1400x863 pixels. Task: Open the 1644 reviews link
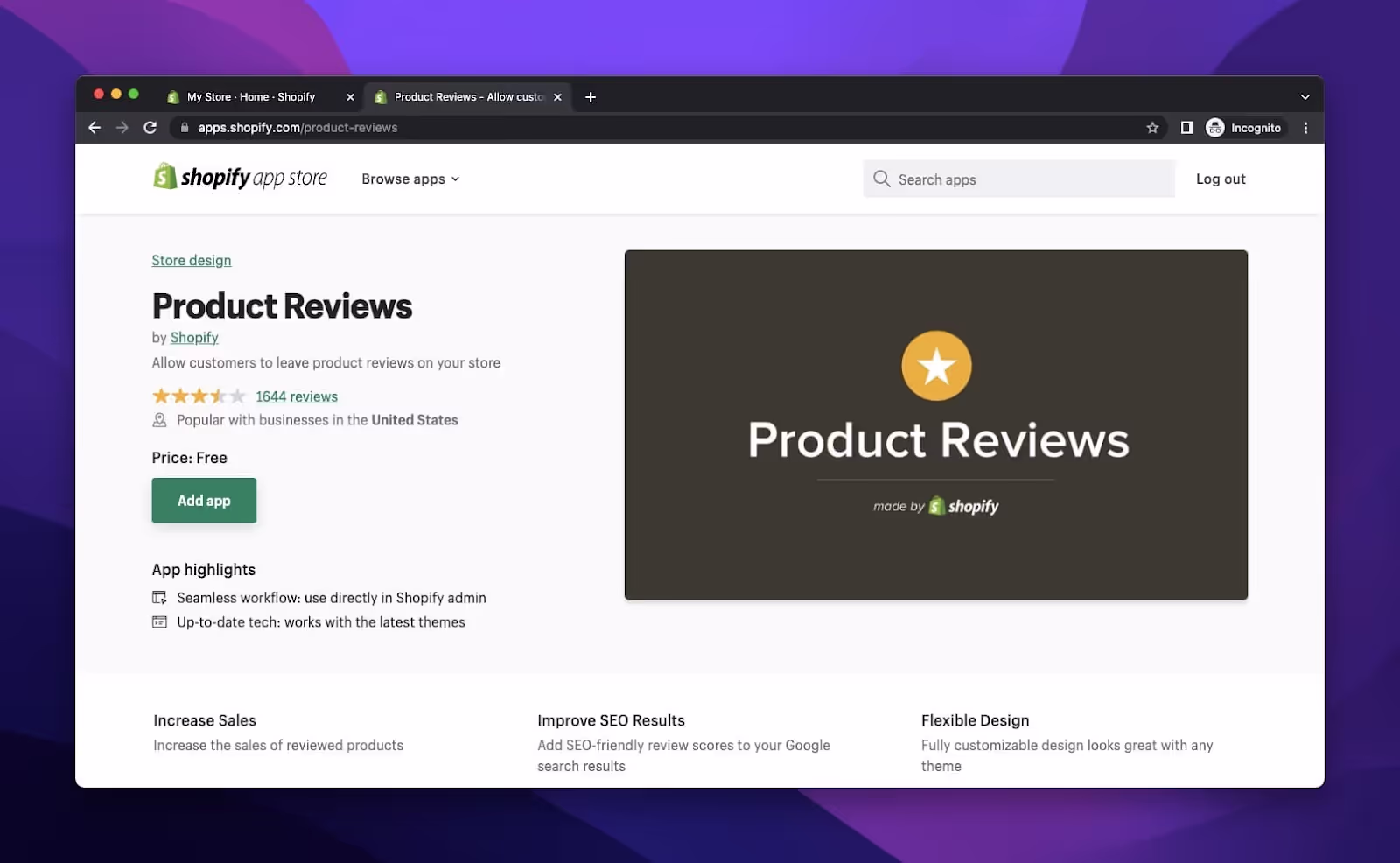(297, 397)
